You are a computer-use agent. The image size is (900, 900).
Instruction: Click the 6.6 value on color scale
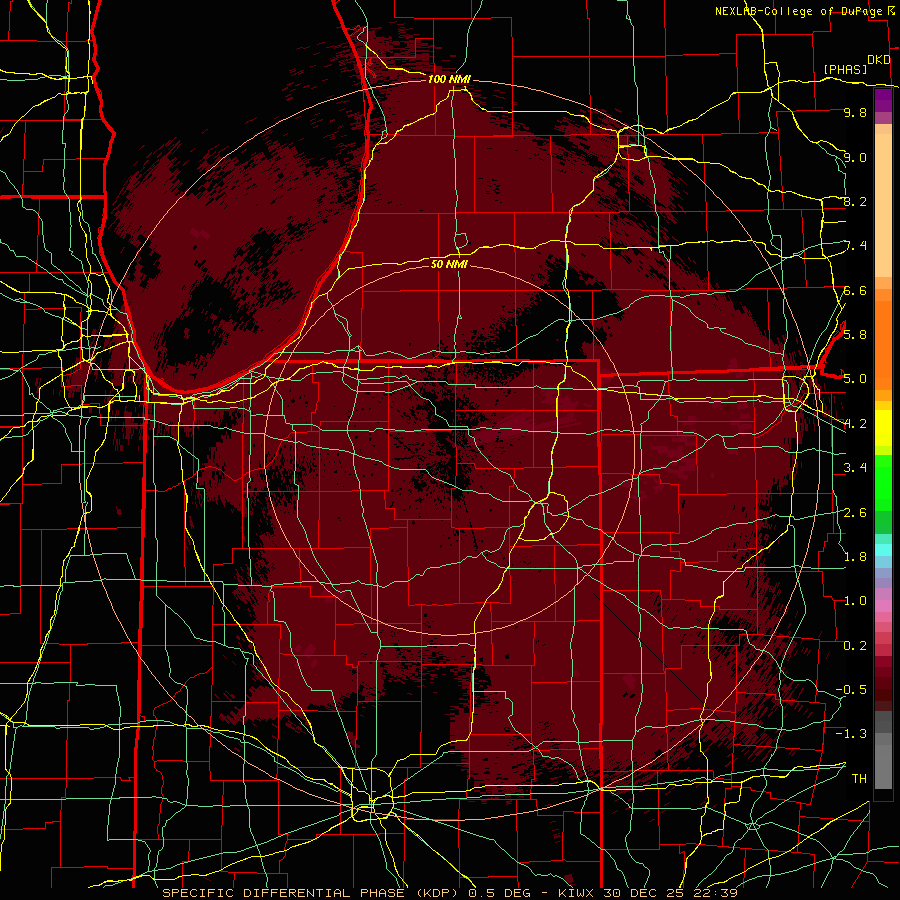(x=855, y=290)
